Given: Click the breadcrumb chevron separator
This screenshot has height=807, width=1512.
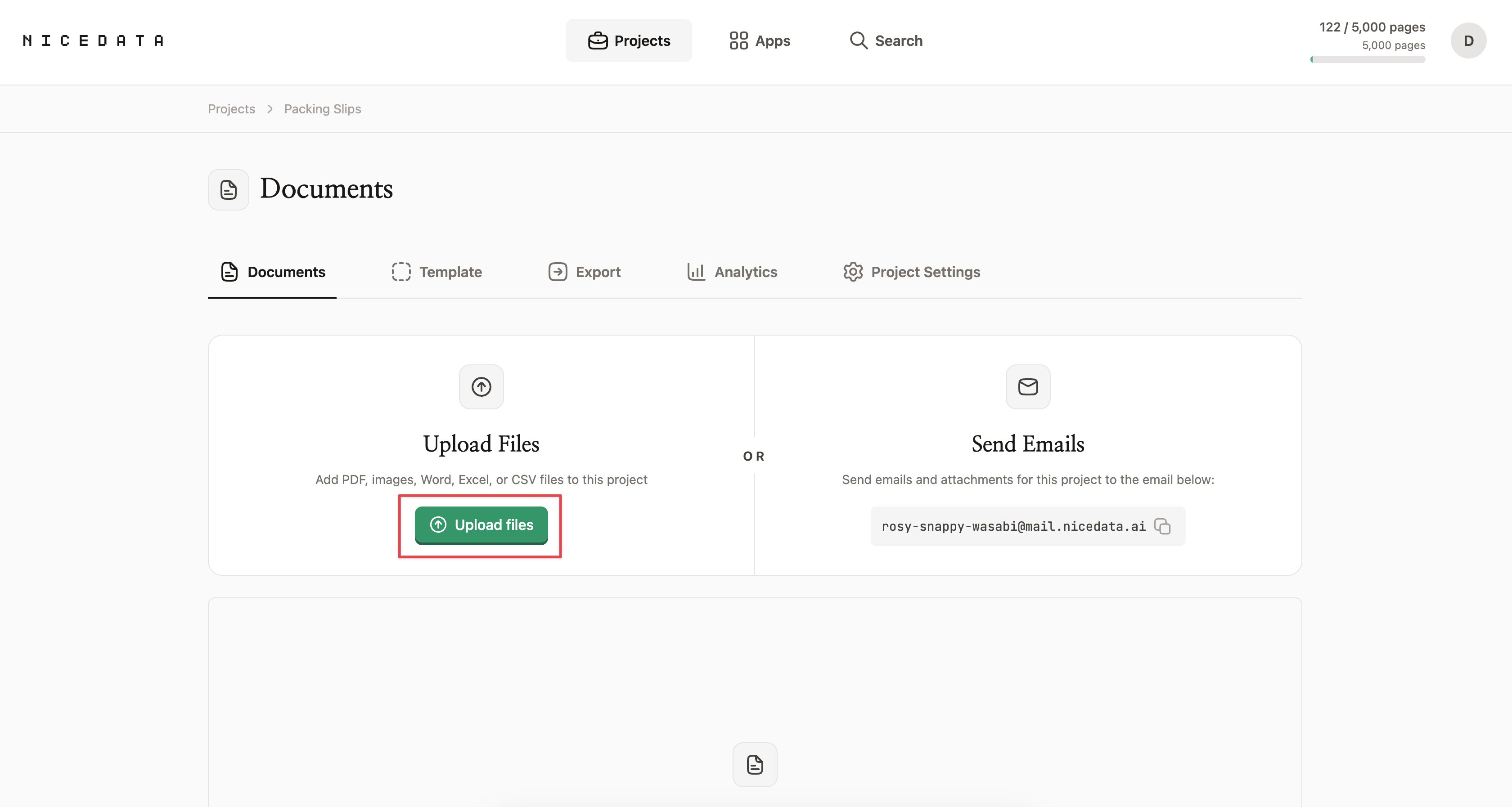Looking at the screenshot, I should [270, 108].
